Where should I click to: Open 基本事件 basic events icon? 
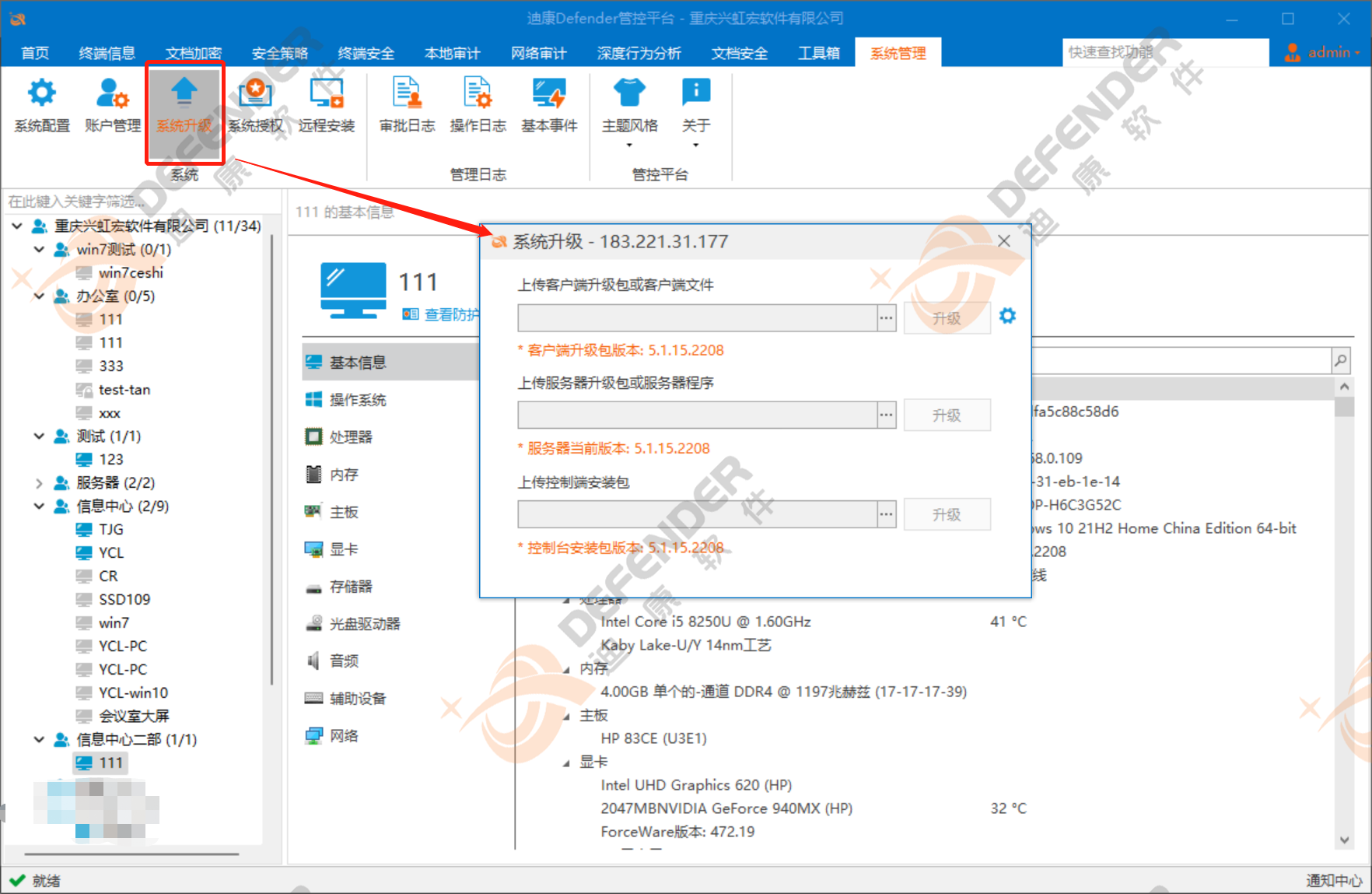pyautogui.click(x=549, y=104)
